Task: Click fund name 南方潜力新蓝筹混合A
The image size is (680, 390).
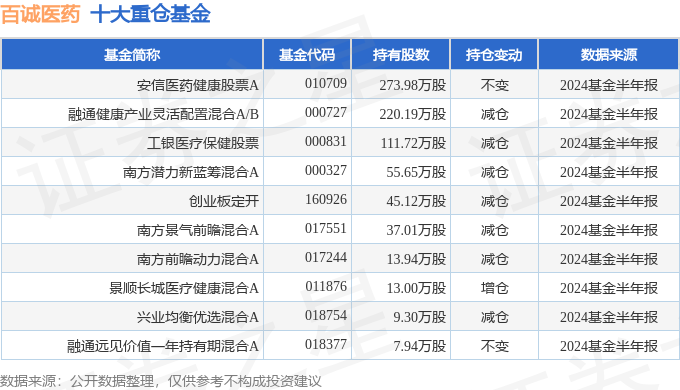Action: (x=191, y=172)
